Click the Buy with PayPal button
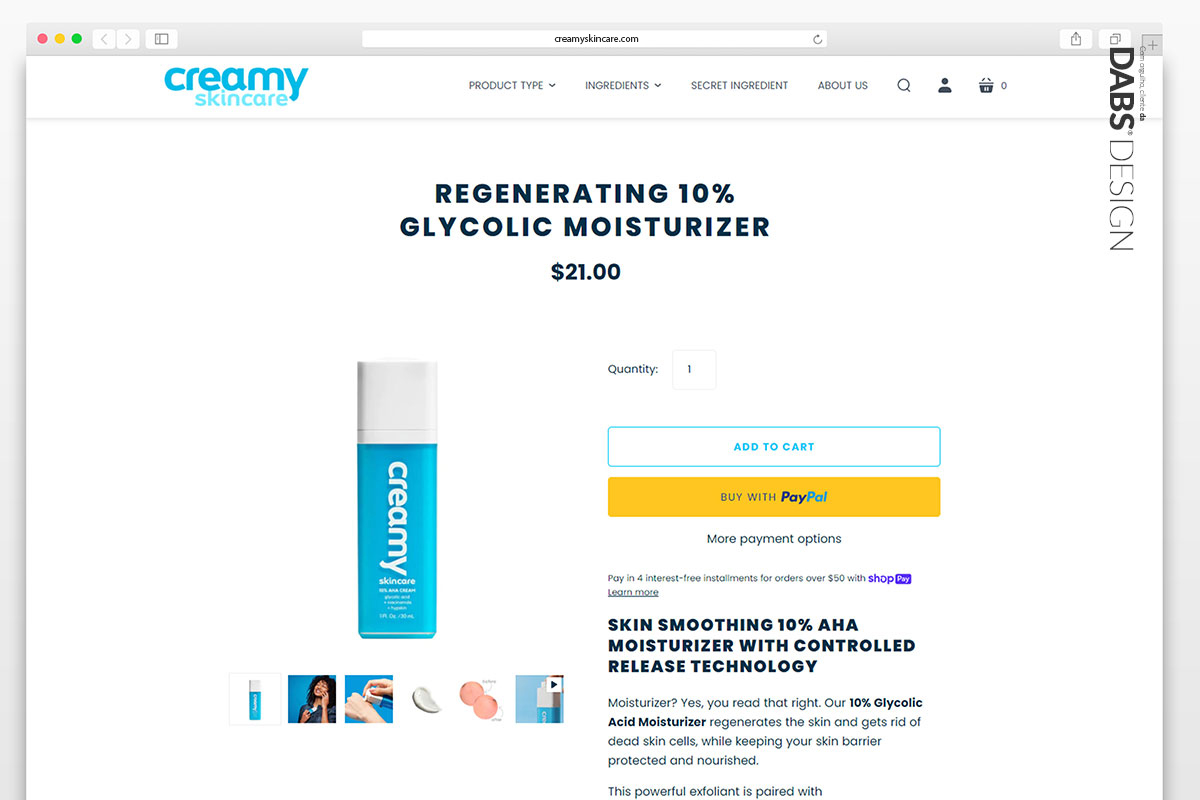 [x=774, y=497]
